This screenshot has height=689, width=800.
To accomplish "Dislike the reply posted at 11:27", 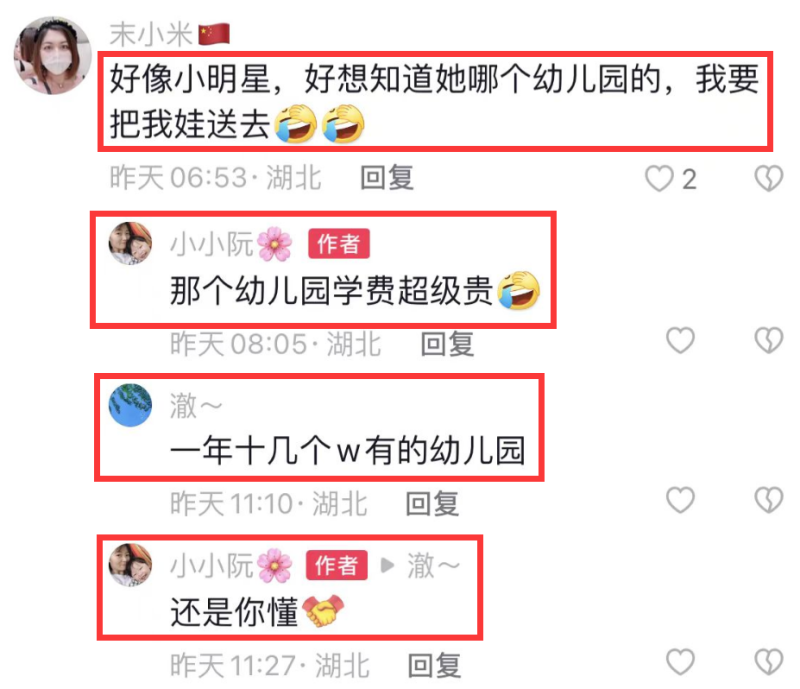I will pos(768,662).
